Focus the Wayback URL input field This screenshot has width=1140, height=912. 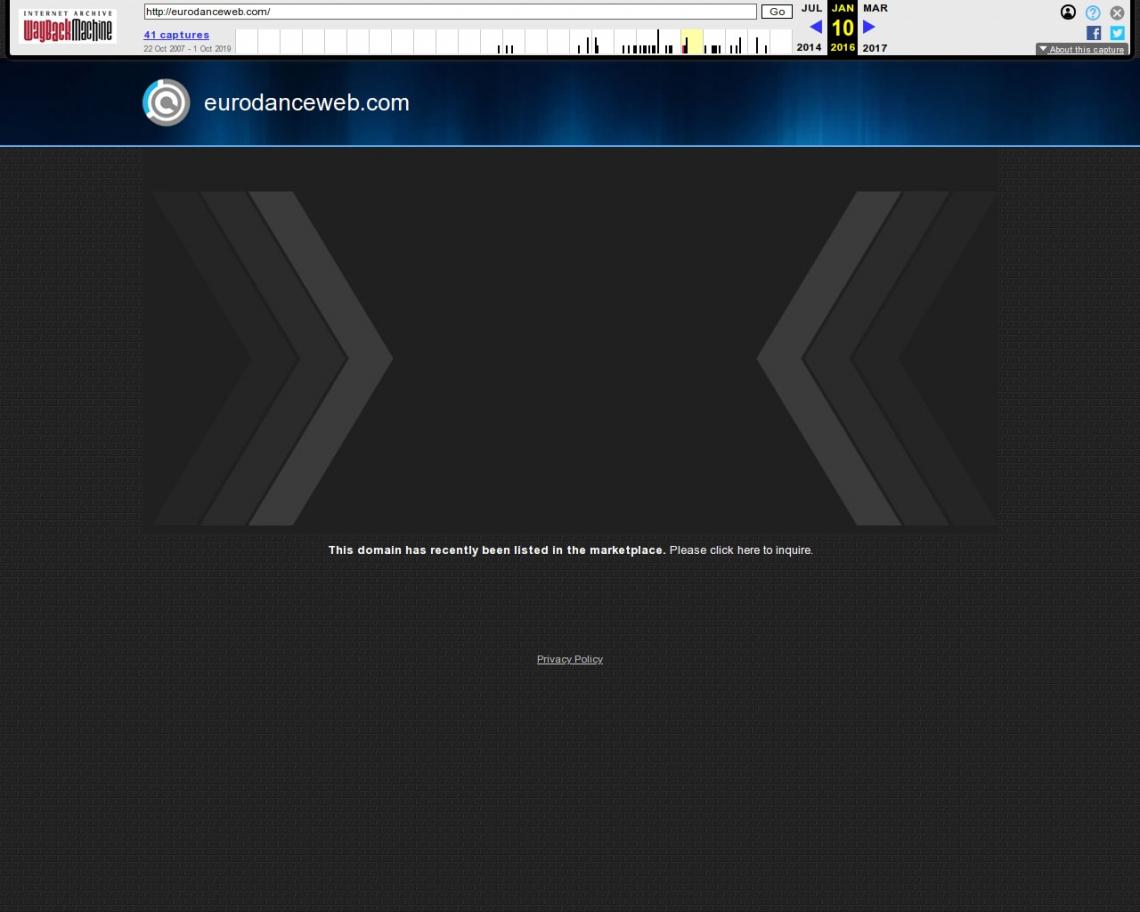coord(450,12)
